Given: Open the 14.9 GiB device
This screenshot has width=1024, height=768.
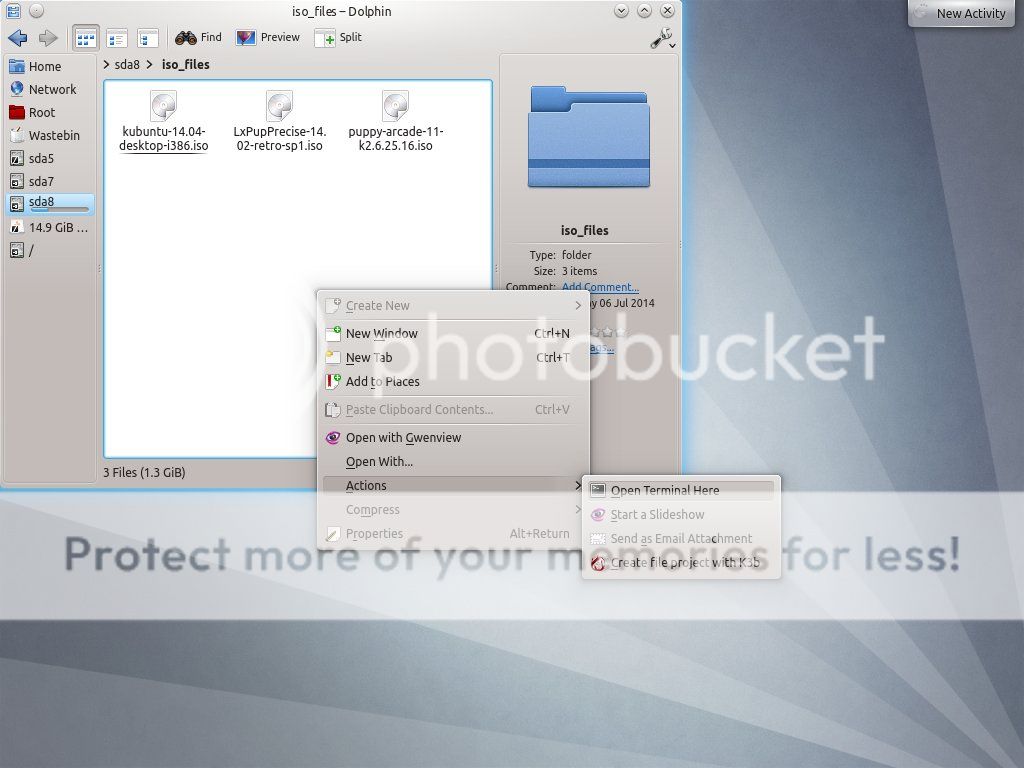Looking at the screenshot, I should [x=50, y=228].
